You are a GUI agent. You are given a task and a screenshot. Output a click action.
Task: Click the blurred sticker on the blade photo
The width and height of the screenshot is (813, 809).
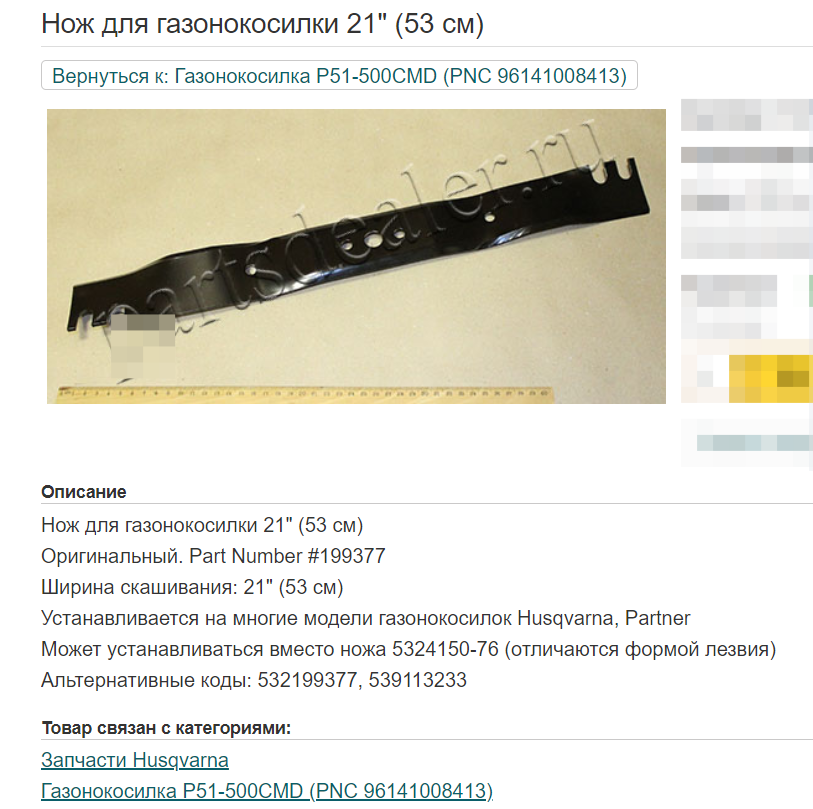pyautogui.click(x=143, y=345)
